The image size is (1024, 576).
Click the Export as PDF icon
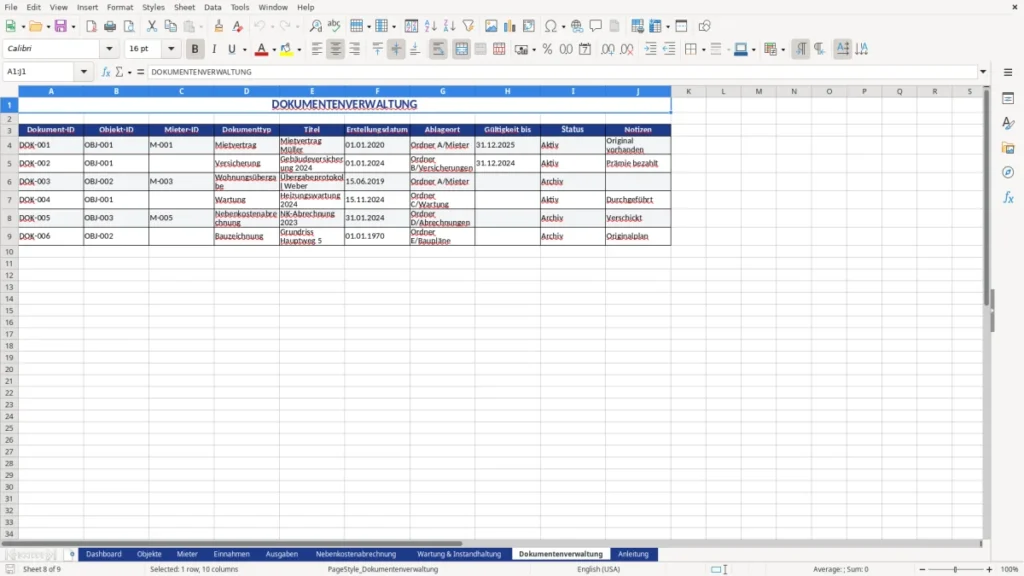[91, 26]
